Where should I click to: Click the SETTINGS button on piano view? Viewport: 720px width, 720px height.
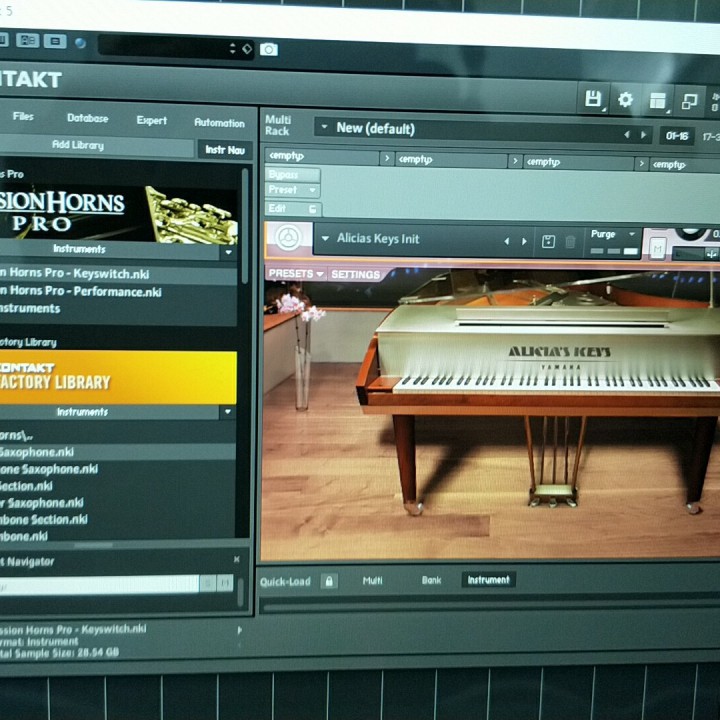(x=355, y=274)
